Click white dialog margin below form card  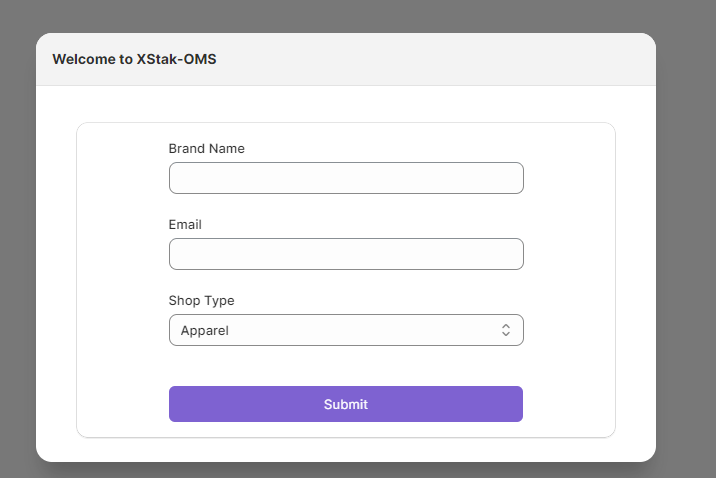pyautogui.click(x=346, y=449)
